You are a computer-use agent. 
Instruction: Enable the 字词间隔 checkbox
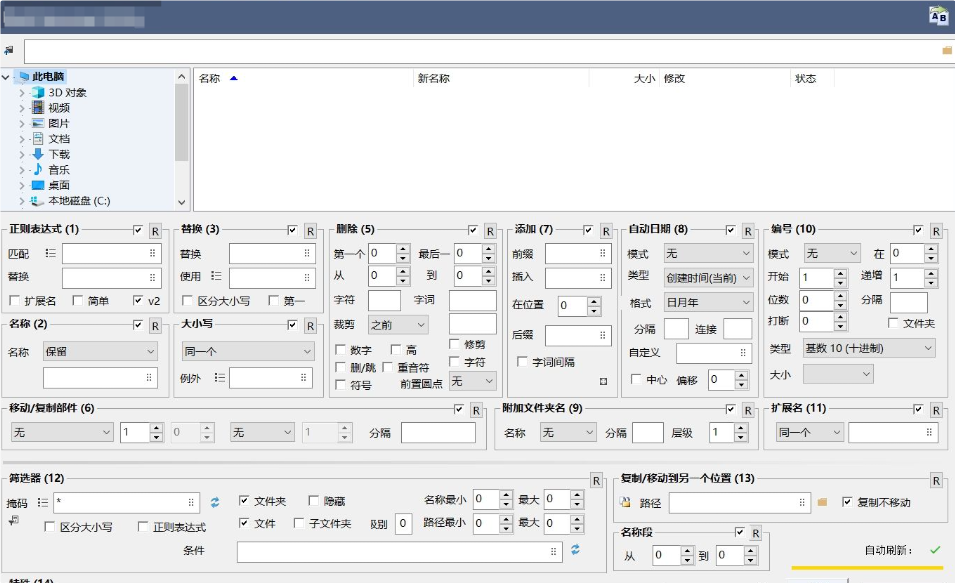point(522,361)
